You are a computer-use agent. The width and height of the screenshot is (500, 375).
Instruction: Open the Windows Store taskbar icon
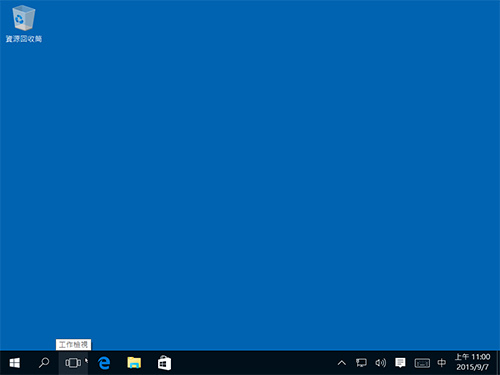point(164,363)
